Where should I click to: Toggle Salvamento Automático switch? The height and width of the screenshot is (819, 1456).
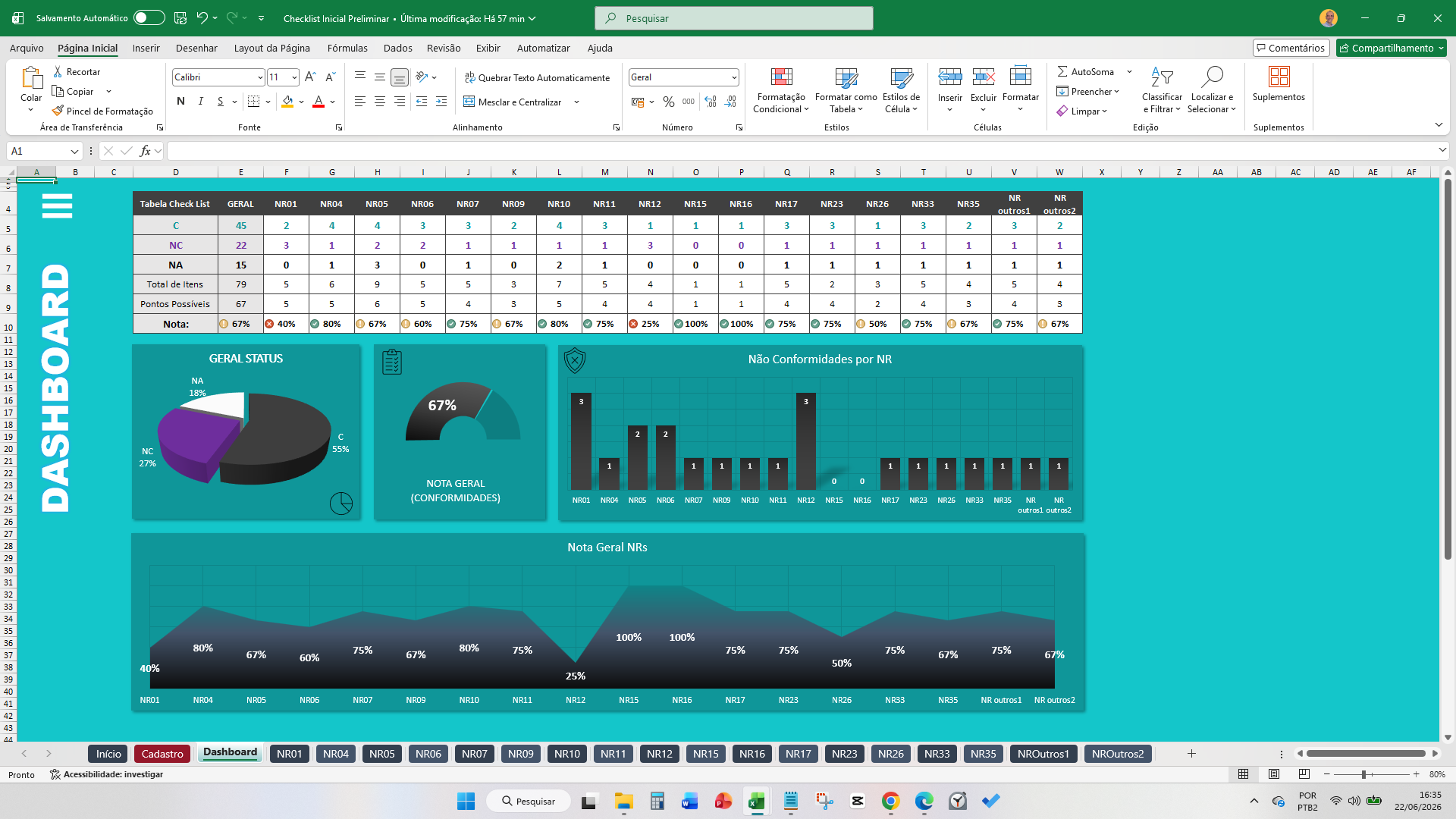point(149,17)
